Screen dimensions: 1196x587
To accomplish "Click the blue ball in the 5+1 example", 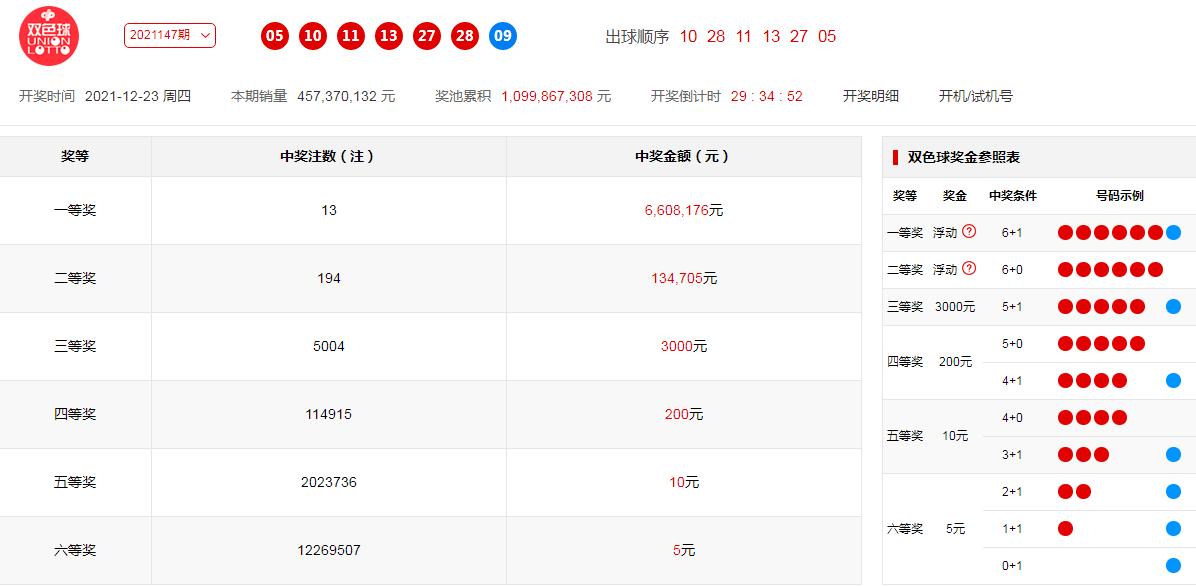I will tap(1173, 306).
